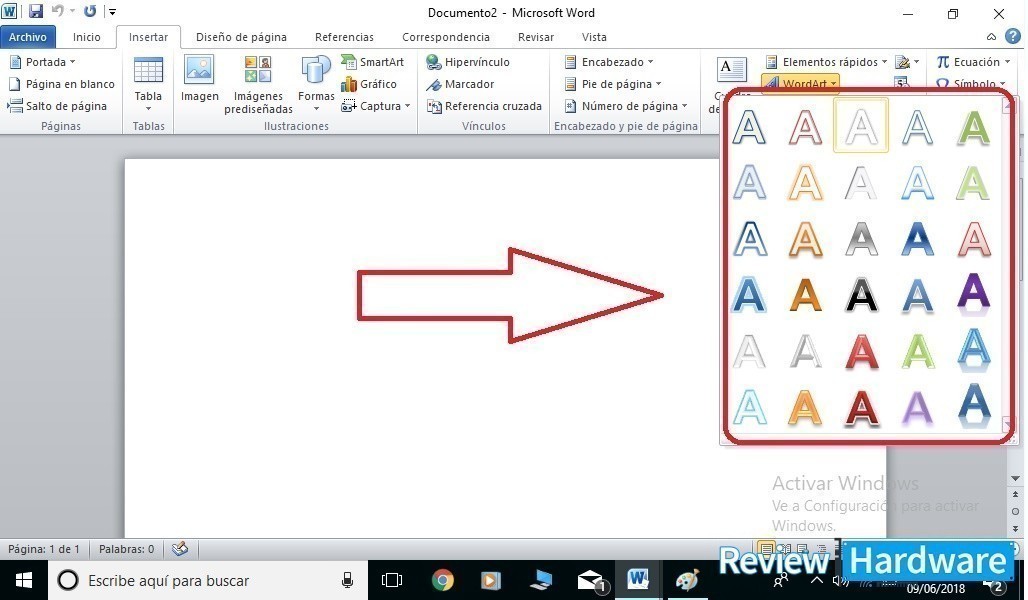The width and height of the screenshot is (1028, 600).
Task: Click the Redo icon in quick access toolbar
Action: coord(90,11)
